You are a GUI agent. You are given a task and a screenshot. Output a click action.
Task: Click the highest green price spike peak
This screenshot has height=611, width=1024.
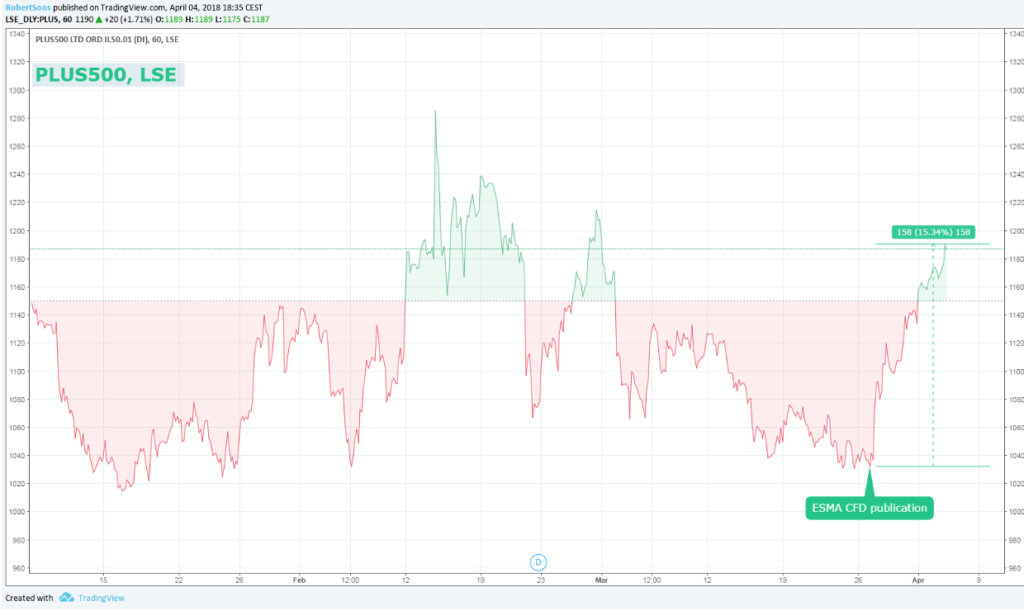435,112
